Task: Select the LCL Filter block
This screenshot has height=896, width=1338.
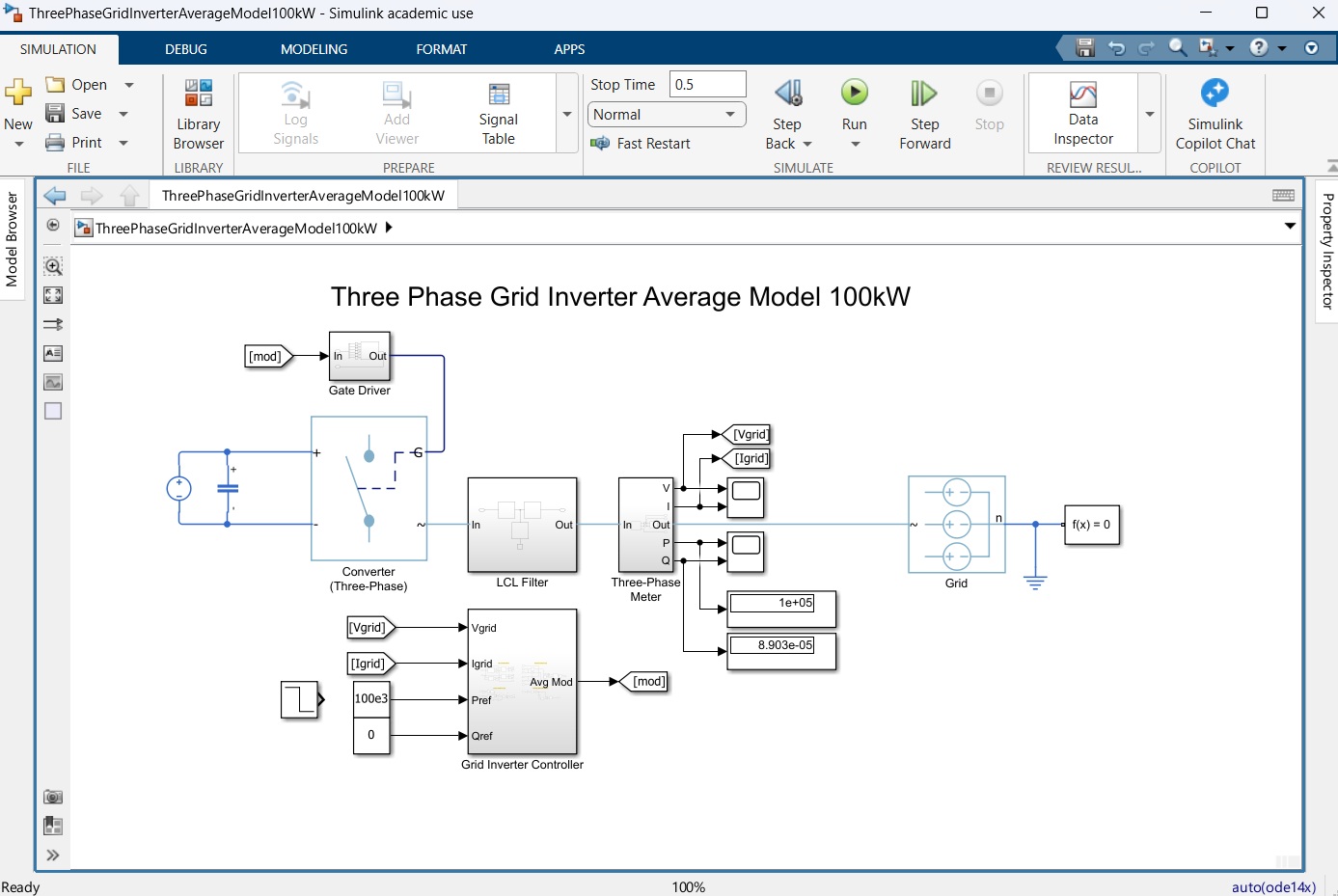Action: click(522, 525)
